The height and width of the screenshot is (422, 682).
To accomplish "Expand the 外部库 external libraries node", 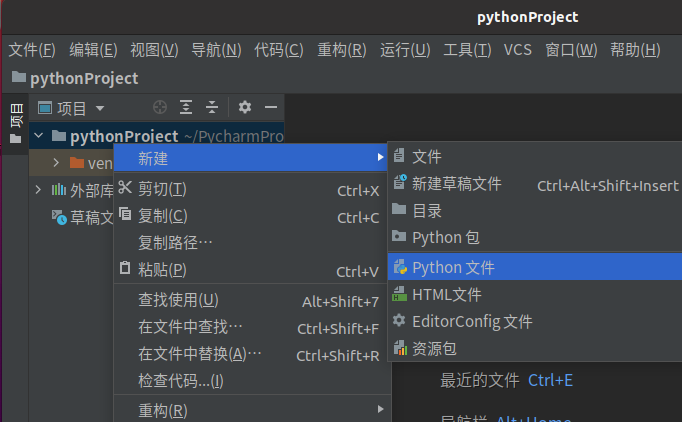I will [38, 190].
